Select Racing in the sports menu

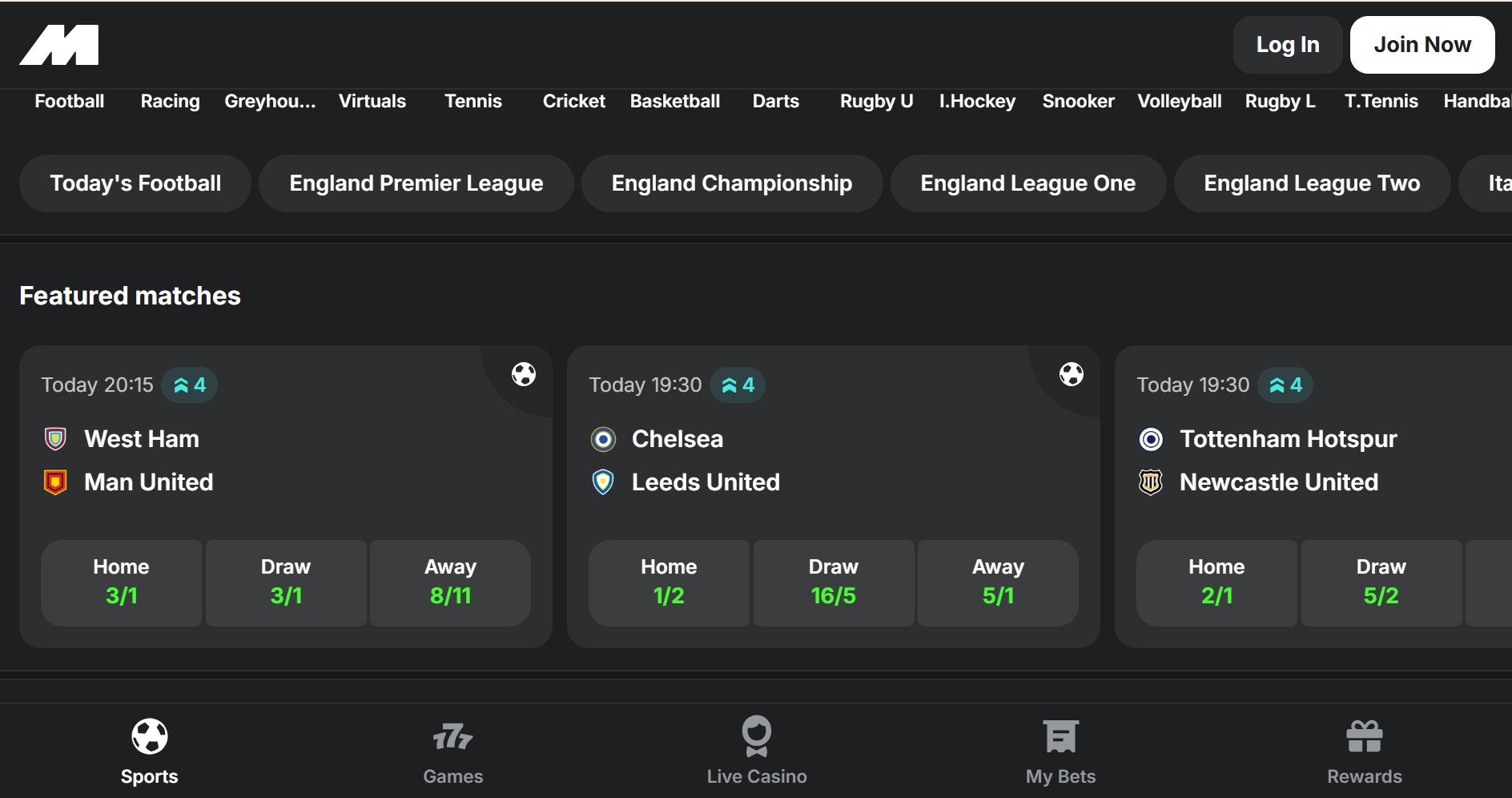(170, 102)
